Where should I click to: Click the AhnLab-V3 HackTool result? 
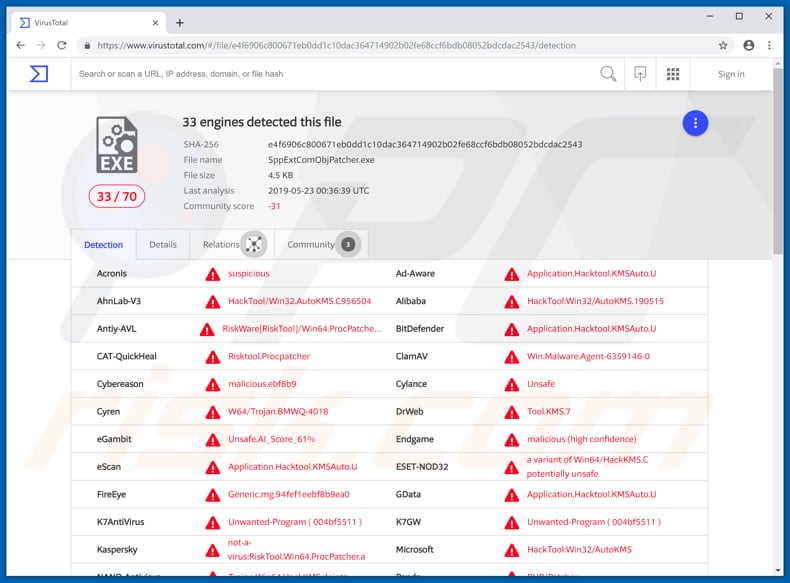point(299,301)
